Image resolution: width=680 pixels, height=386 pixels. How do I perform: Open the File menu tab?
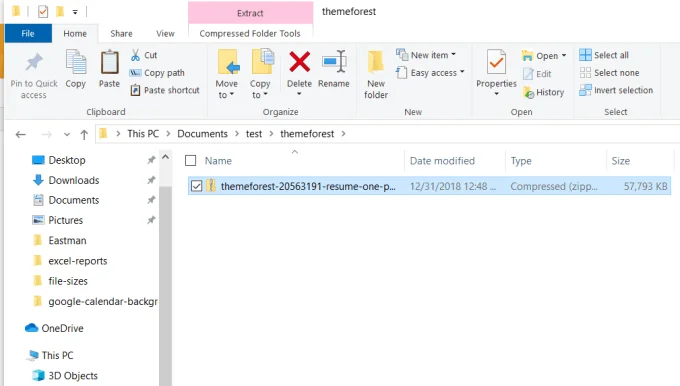28,33
